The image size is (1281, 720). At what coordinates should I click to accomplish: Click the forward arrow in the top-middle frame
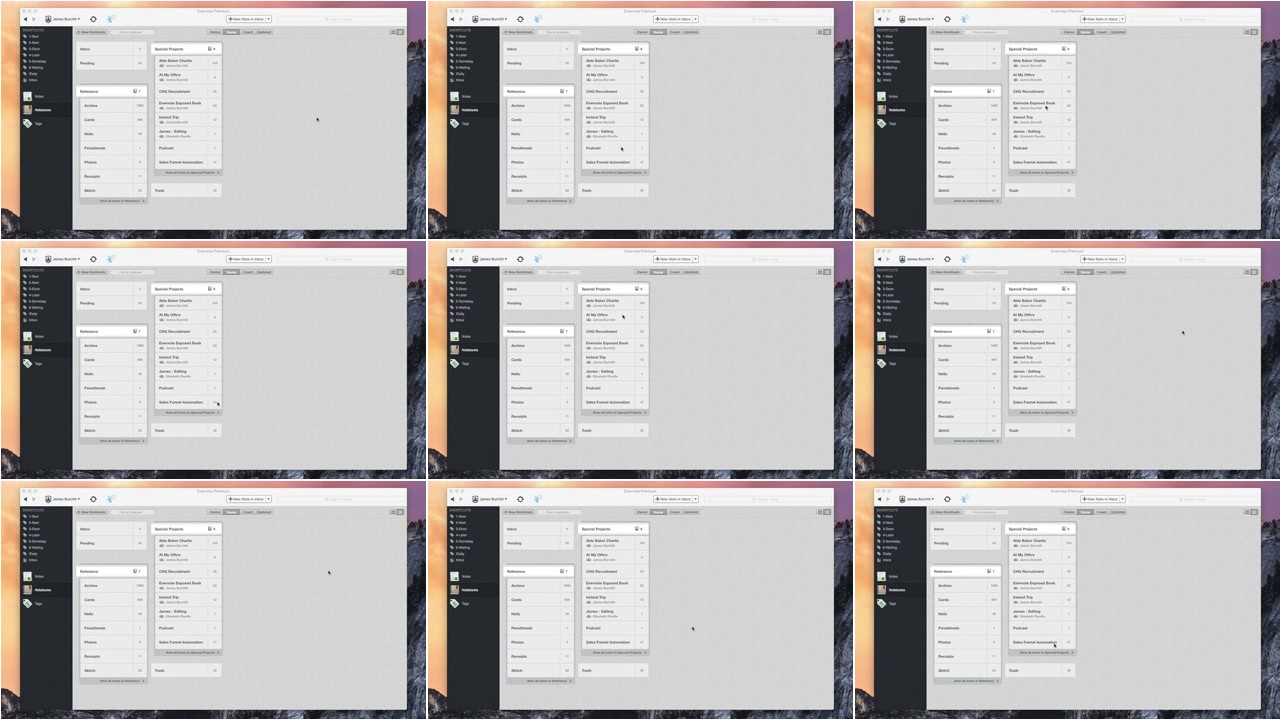[461, 19]
